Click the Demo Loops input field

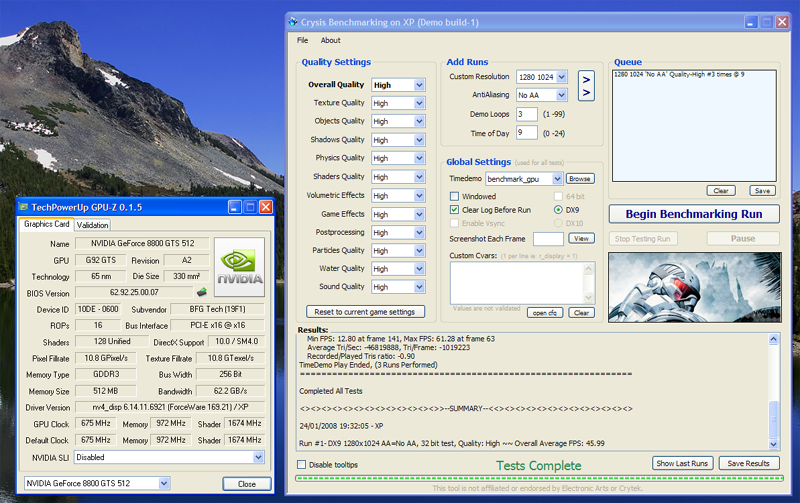pyautogui.click(x=527, y=114)
